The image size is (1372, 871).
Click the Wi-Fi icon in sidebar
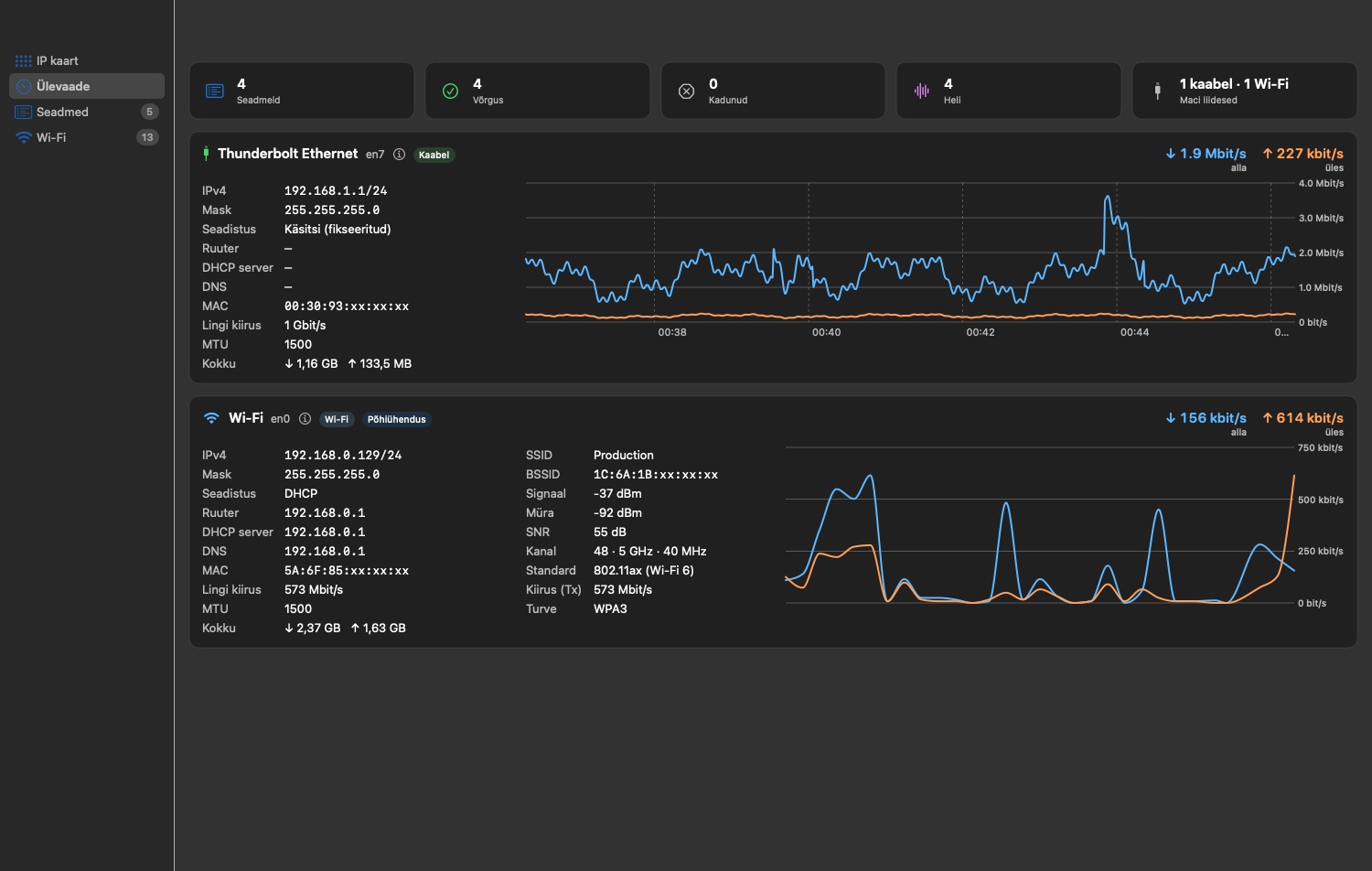[x=24, y=137]
